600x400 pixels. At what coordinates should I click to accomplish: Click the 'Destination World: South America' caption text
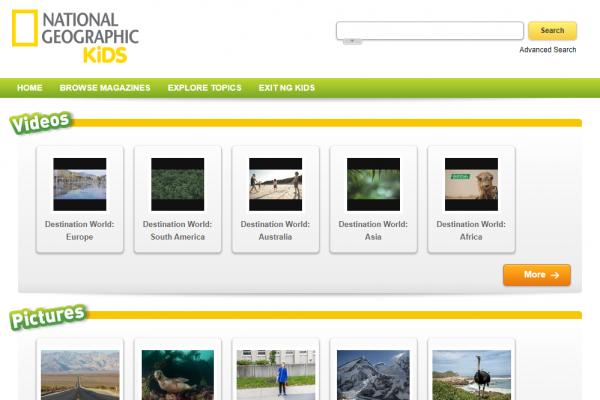click(x=178, y=230)
